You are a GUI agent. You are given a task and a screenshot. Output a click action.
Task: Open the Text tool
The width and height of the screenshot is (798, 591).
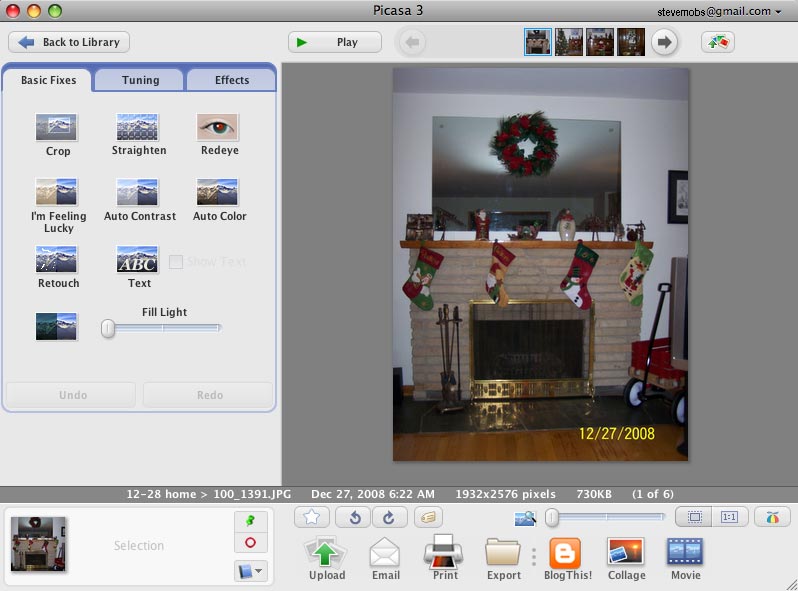click(x=137, y=259)
